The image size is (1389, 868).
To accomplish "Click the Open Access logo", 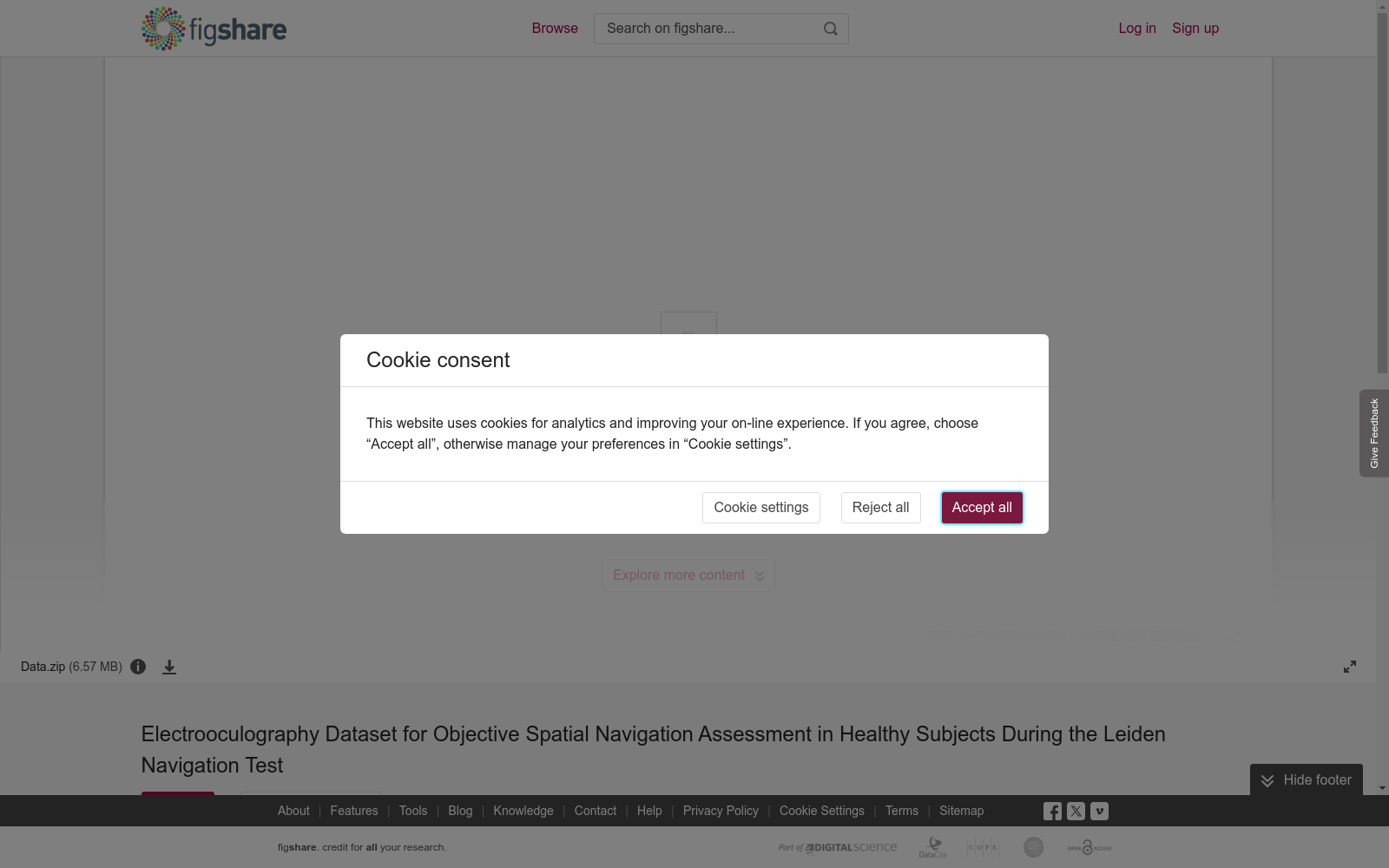I will click(x=1089, y=847).
